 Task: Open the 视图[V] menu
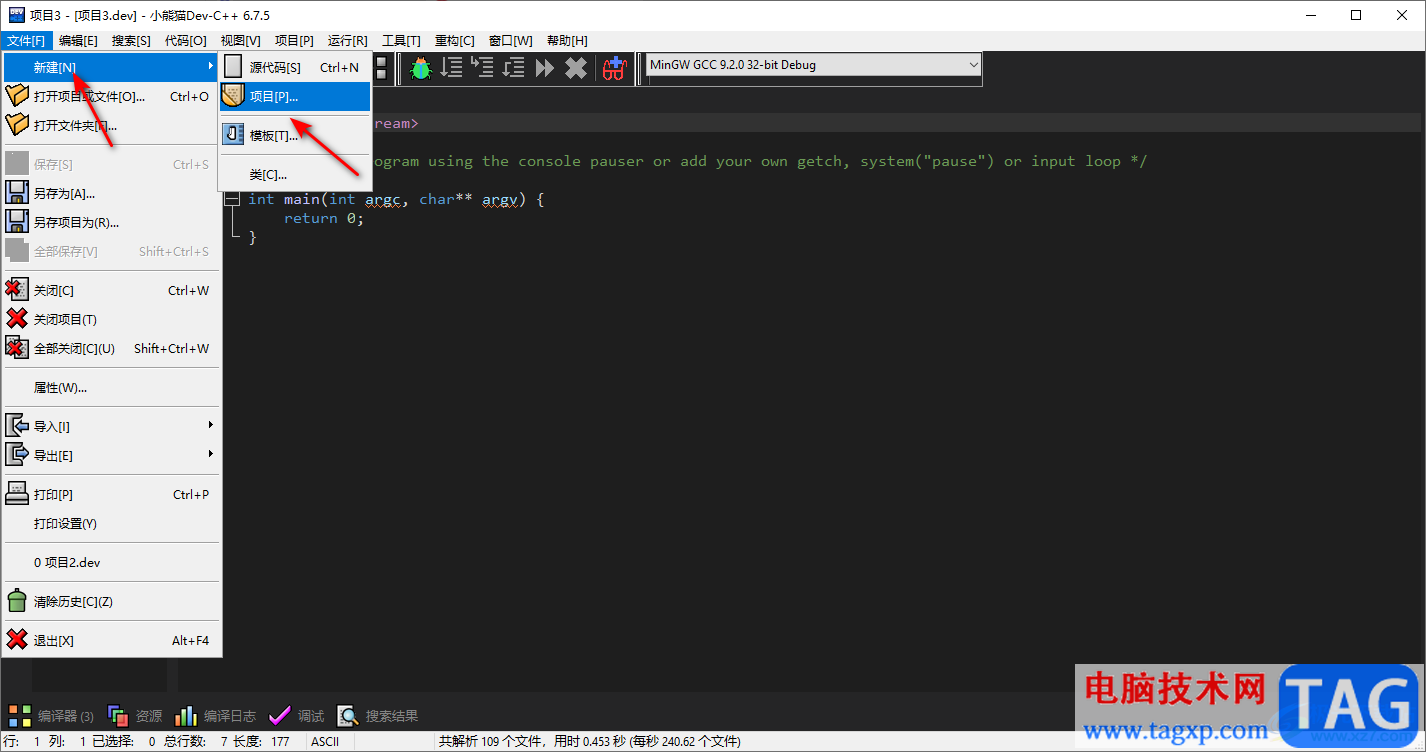pyautogui.click(x=240, y=40)
